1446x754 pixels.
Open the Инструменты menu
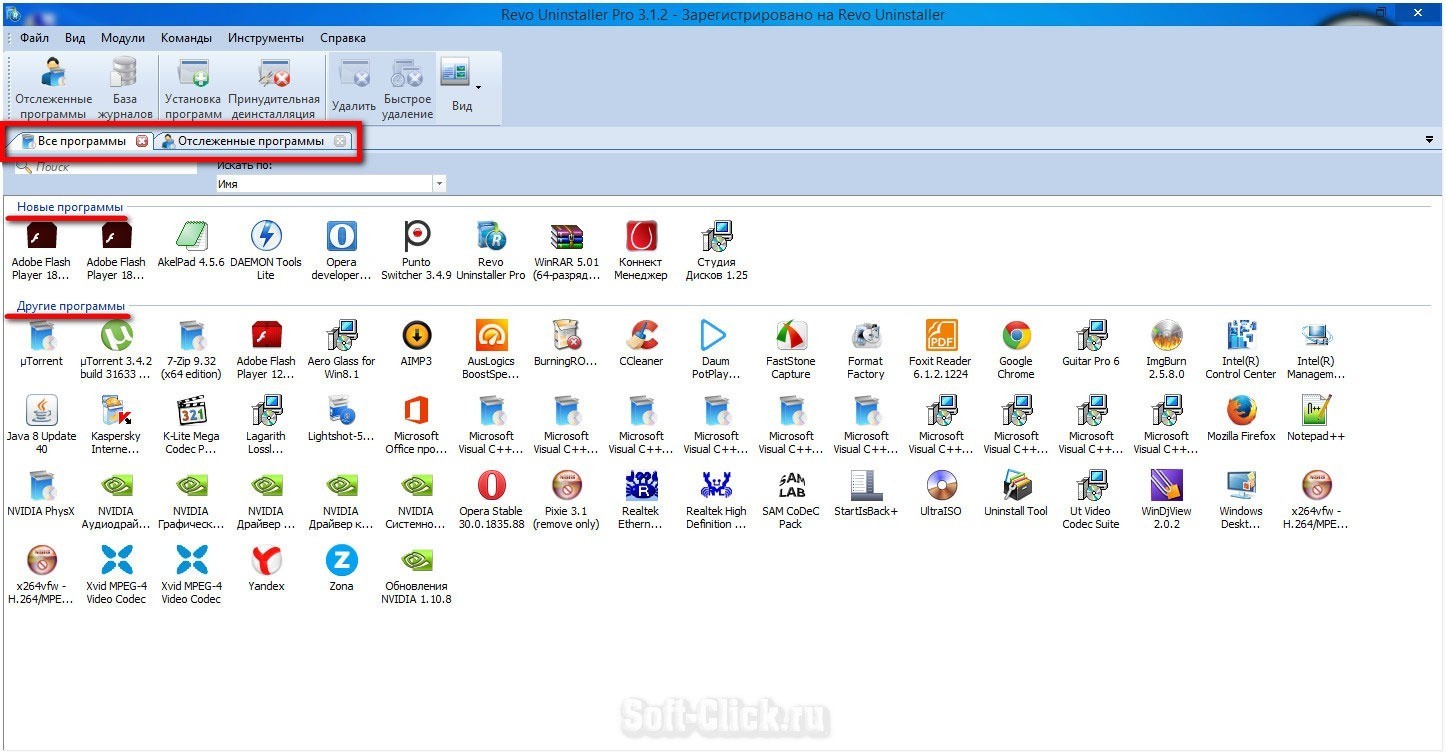[x=265, y=38]
